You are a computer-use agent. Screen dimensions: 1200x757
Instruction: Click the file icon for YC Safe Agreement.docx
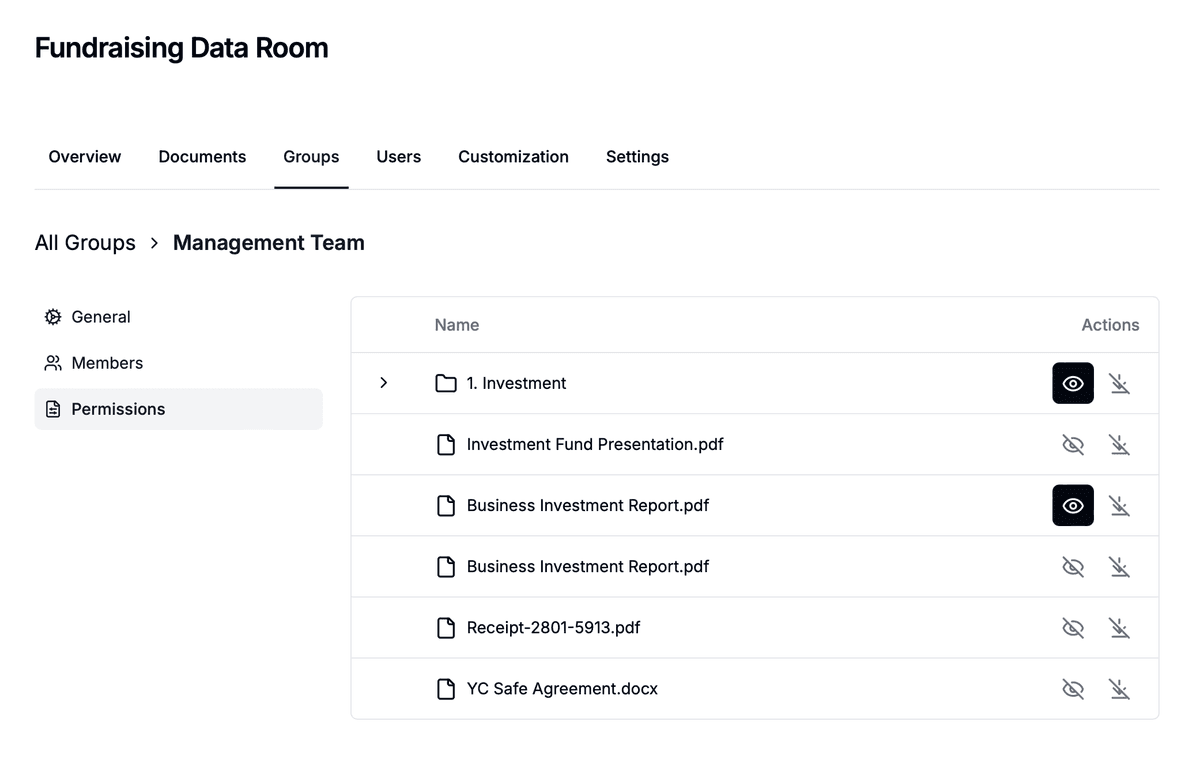coord(446,689)
